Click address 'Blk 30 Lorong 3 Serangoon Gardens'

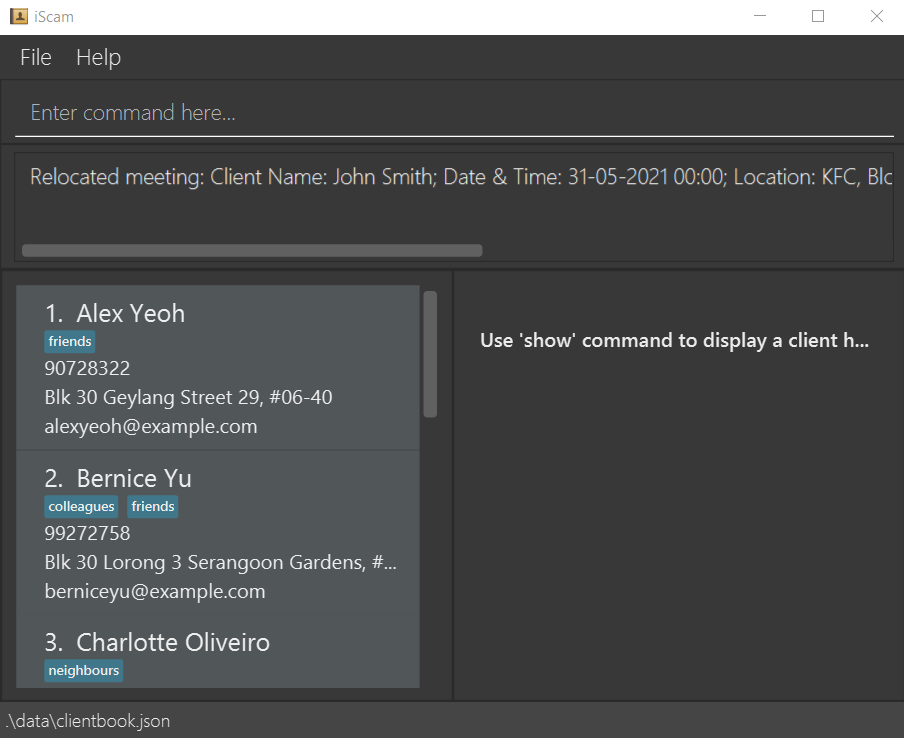(221, 562)
